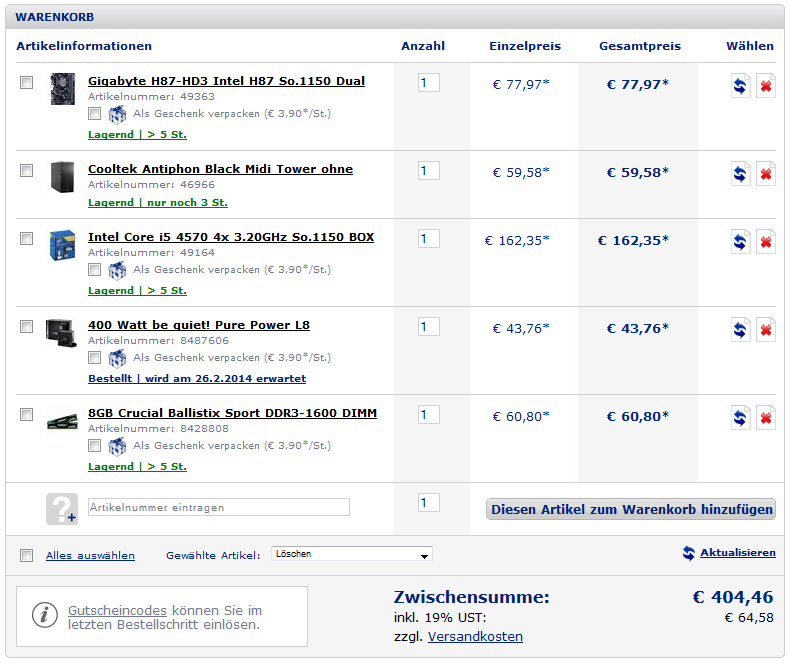This screenshot has width=789, height=664.
Task: Enable gift wrapping for Intel Core i5
Action: click(x=94, y=270)
